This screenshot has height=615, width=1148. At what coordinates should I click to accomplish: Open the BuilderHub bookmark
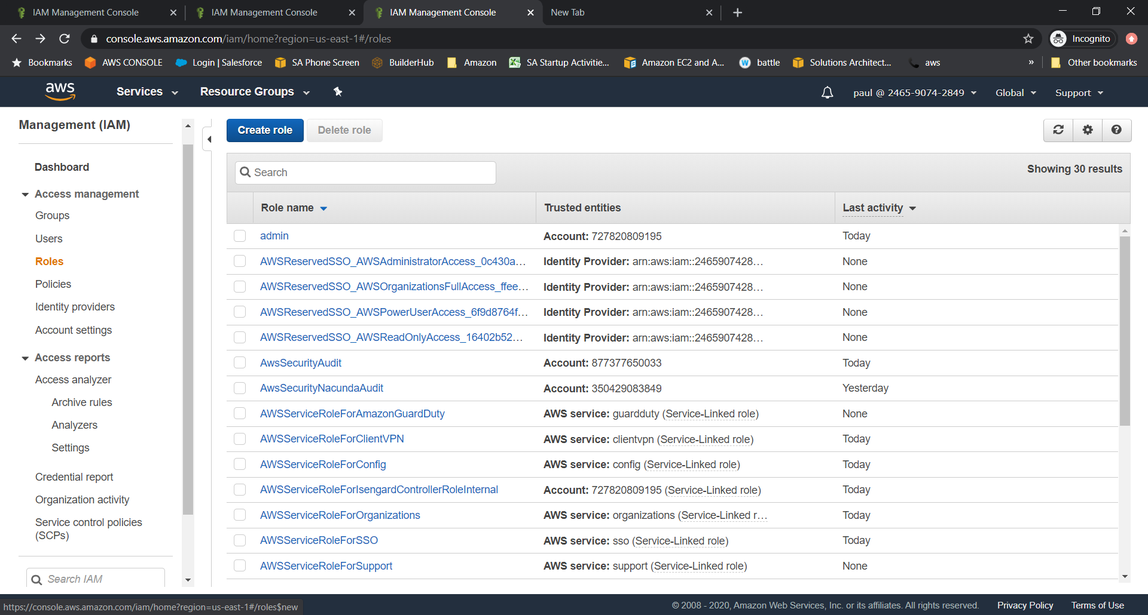(403, 62)
